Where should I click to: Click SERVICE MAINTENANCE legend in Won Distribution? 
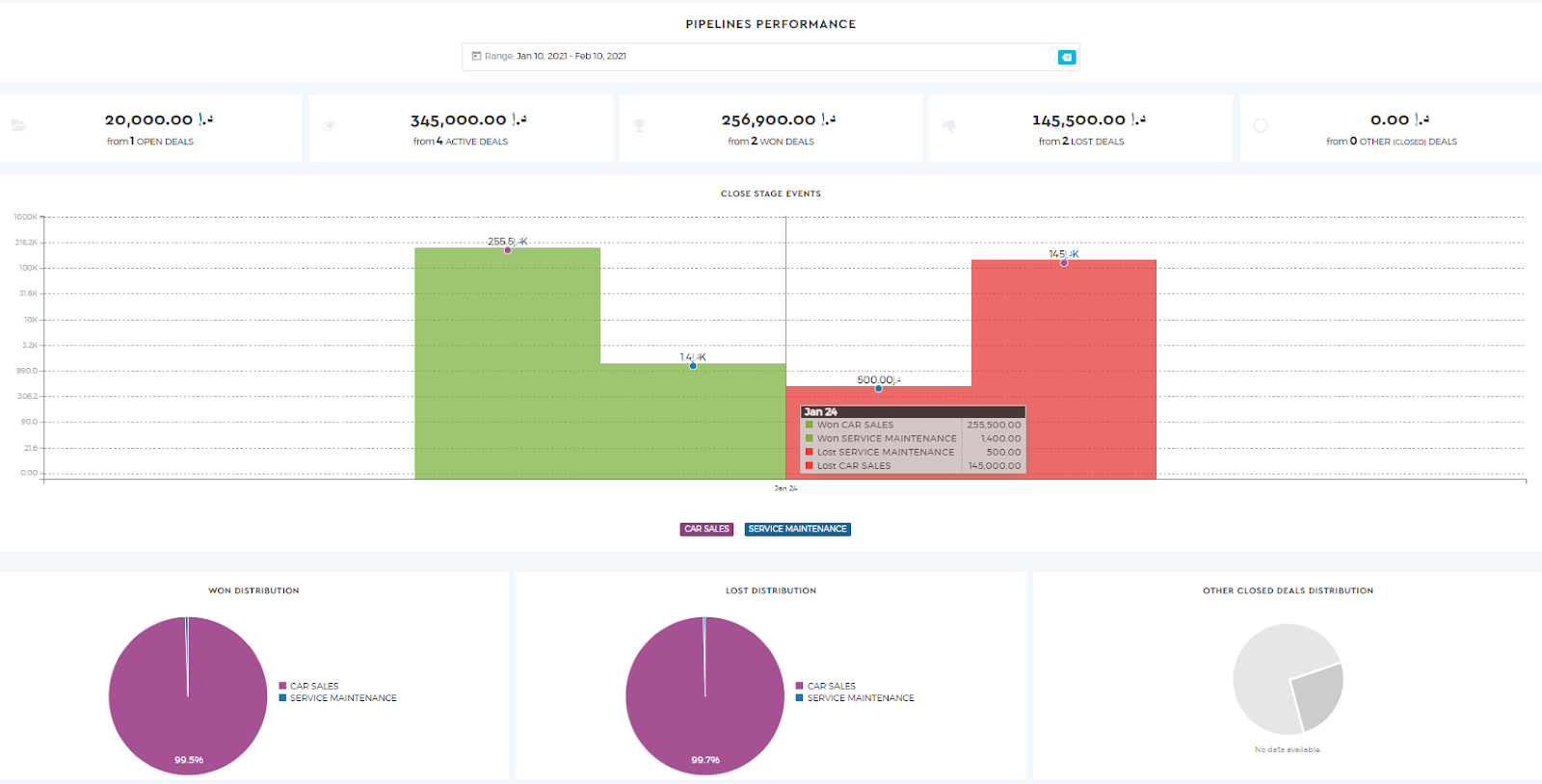337,698
